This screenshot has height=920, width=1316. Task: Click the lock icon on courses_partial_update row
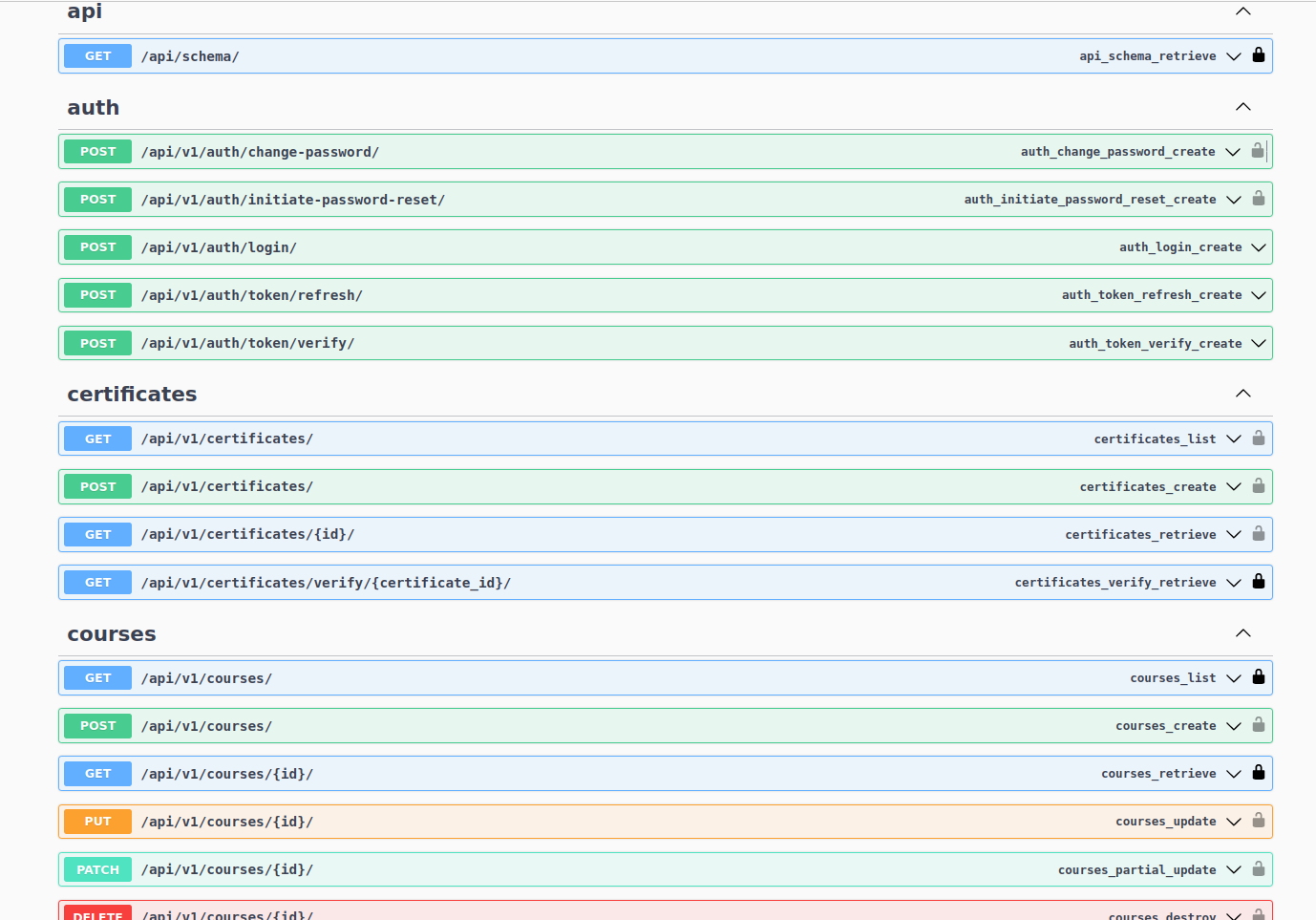click(1259, 869)
